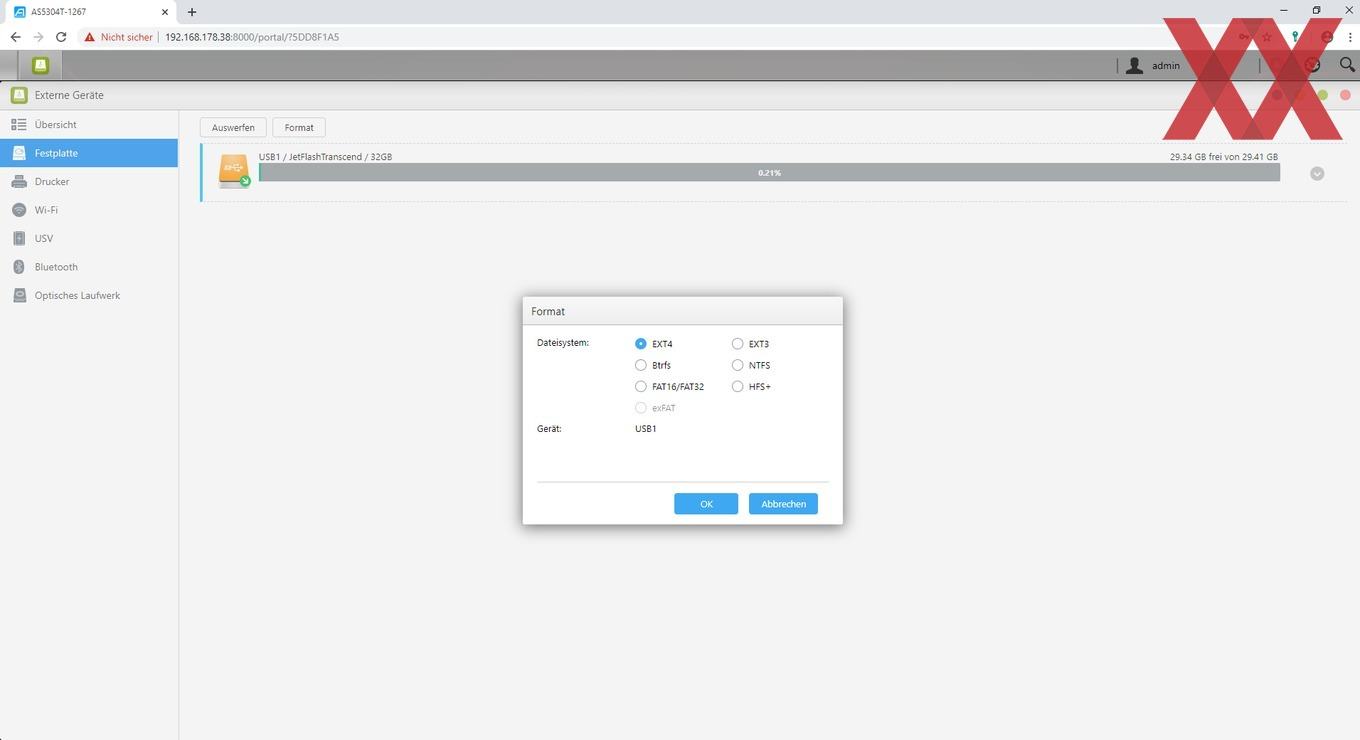
Task: Click the 'Dateisystem:' label
Action: pyautogui.click(x=563, y=343)
